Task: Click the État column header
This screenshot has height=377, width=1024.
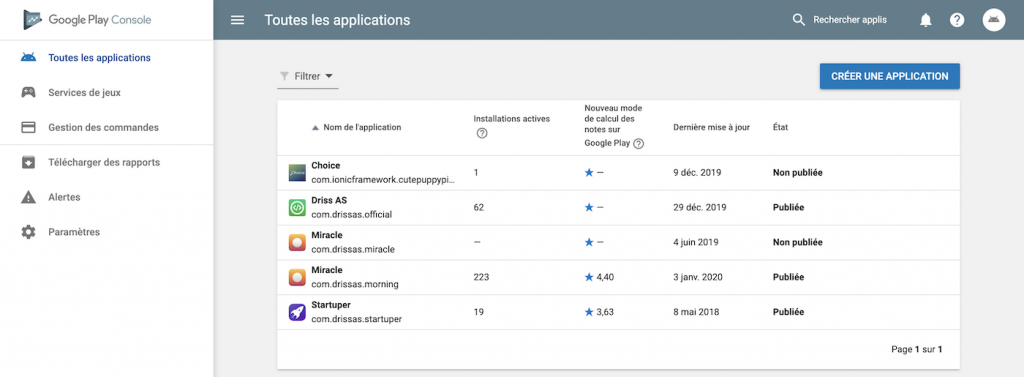Action: click(780, 127)
